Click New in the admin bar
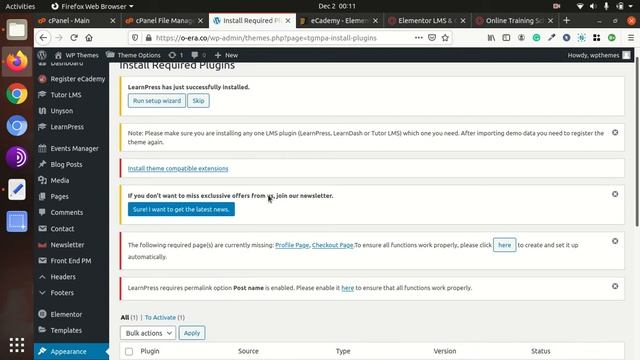The height and width of the screenshot is (360, 640). (226, 55)
